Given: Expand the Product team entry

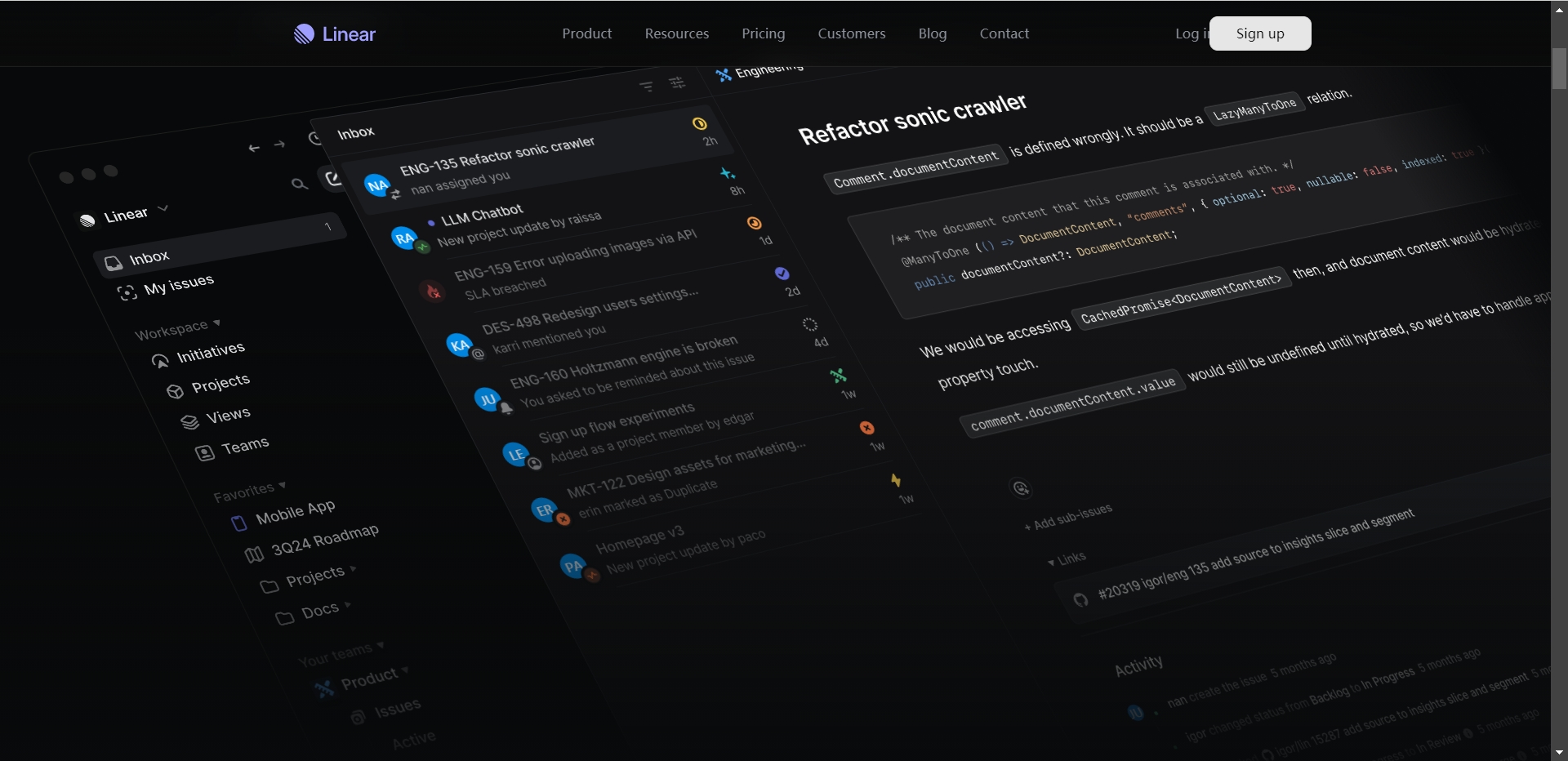Looking at the screenshot, I should click(363, 681).
